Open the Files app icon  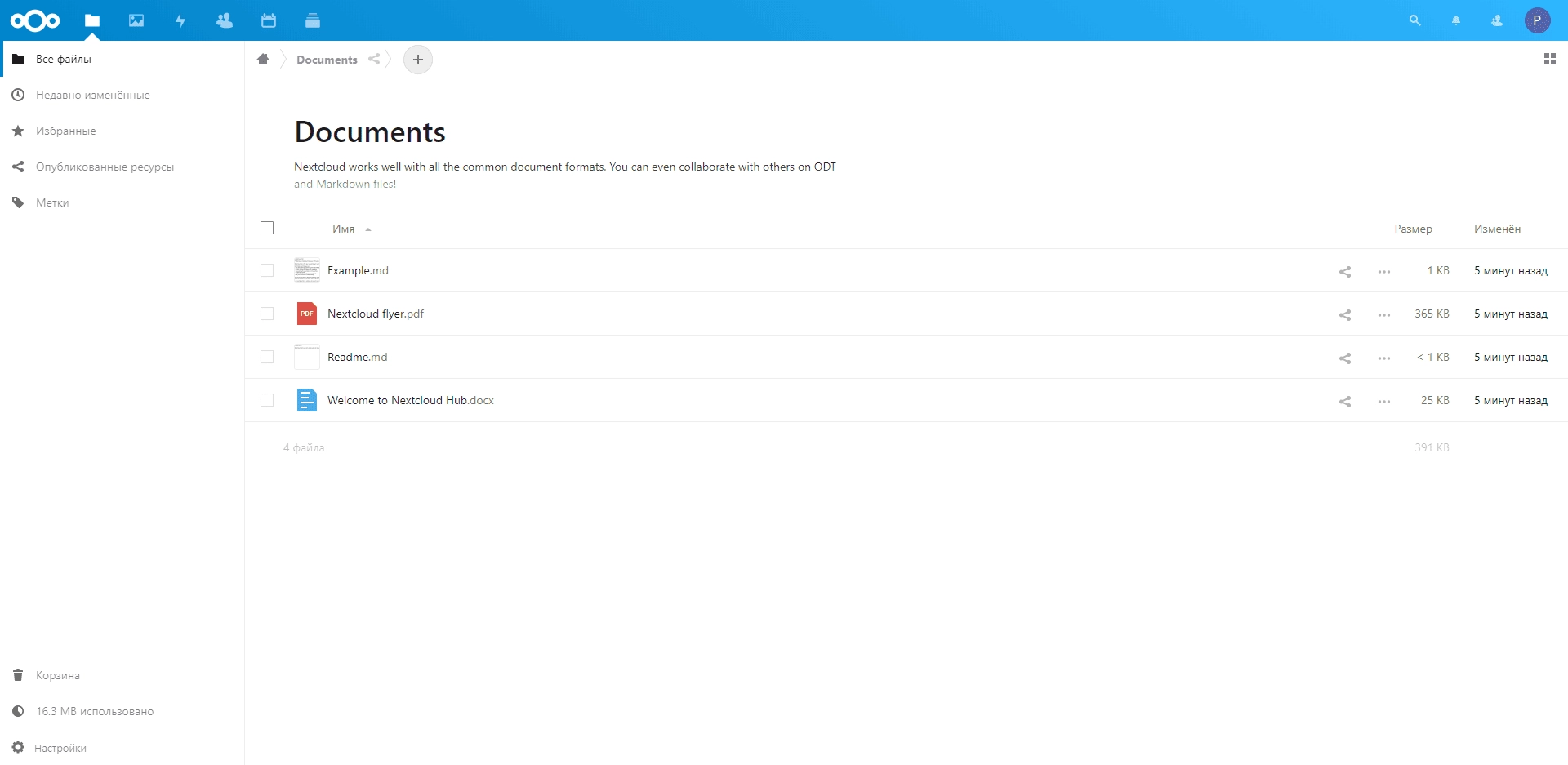[x=92, y=20]
